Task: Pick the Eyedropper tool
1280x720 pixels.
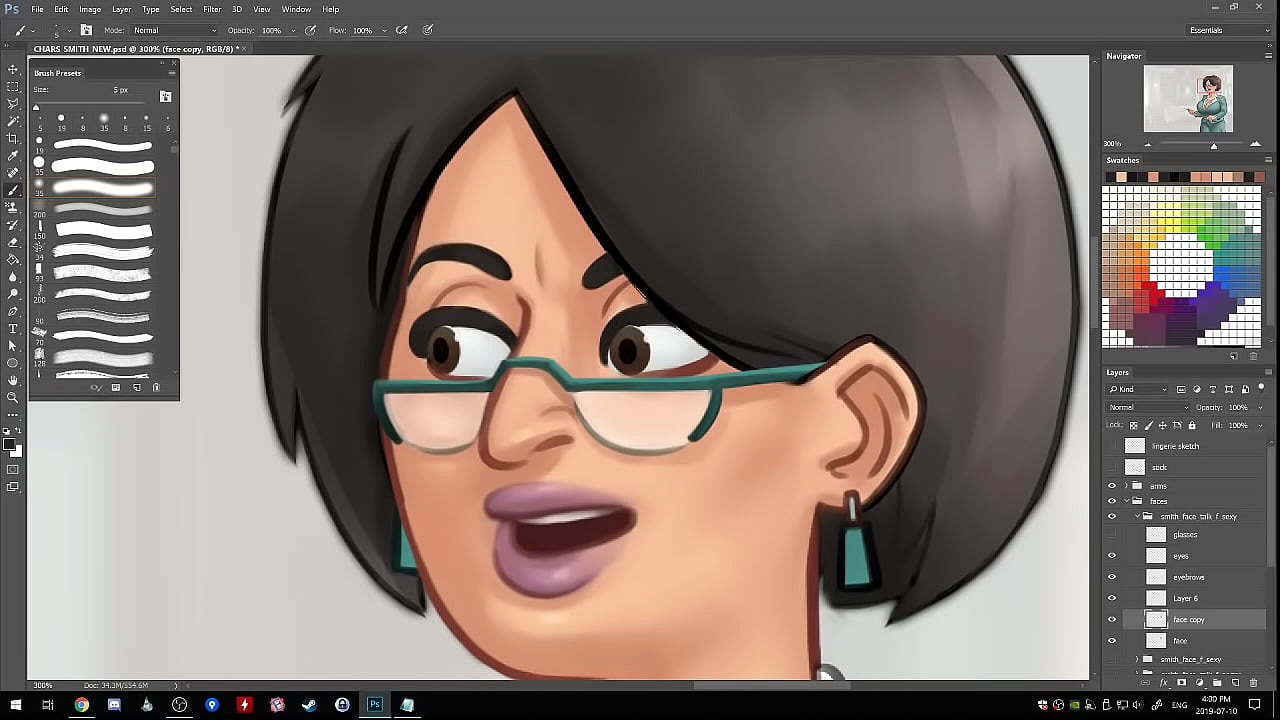Action: (13, 156)
